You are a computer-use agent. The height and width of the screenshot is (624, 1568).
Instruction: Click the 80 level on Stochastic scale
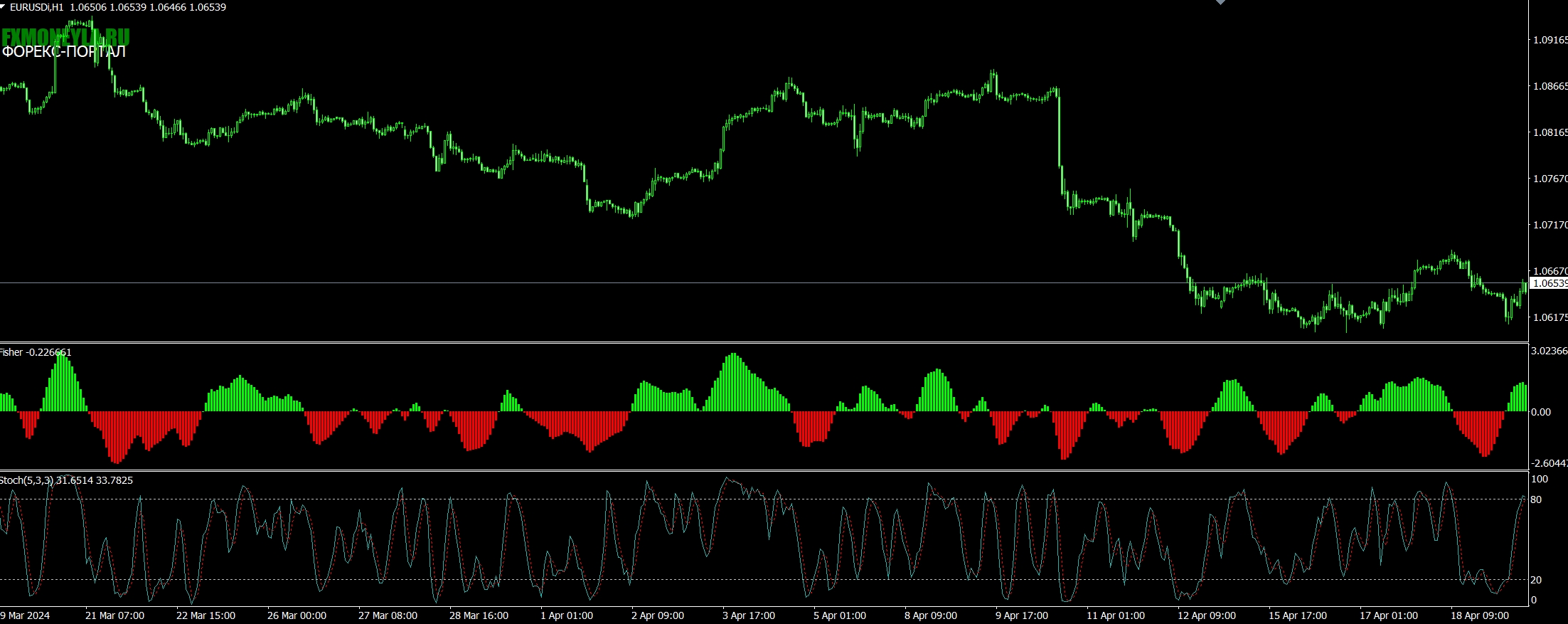point(1536,500)
